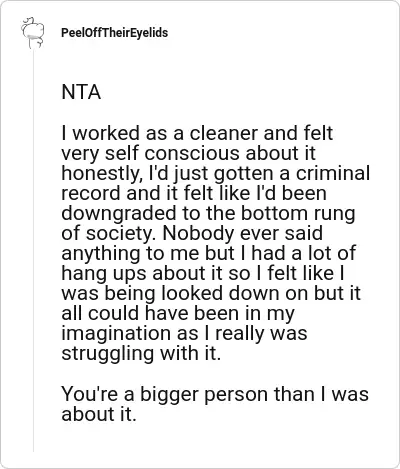Click the line 'record and it felt like I'd been'
The image size is (400, 469).
[194, 193]
